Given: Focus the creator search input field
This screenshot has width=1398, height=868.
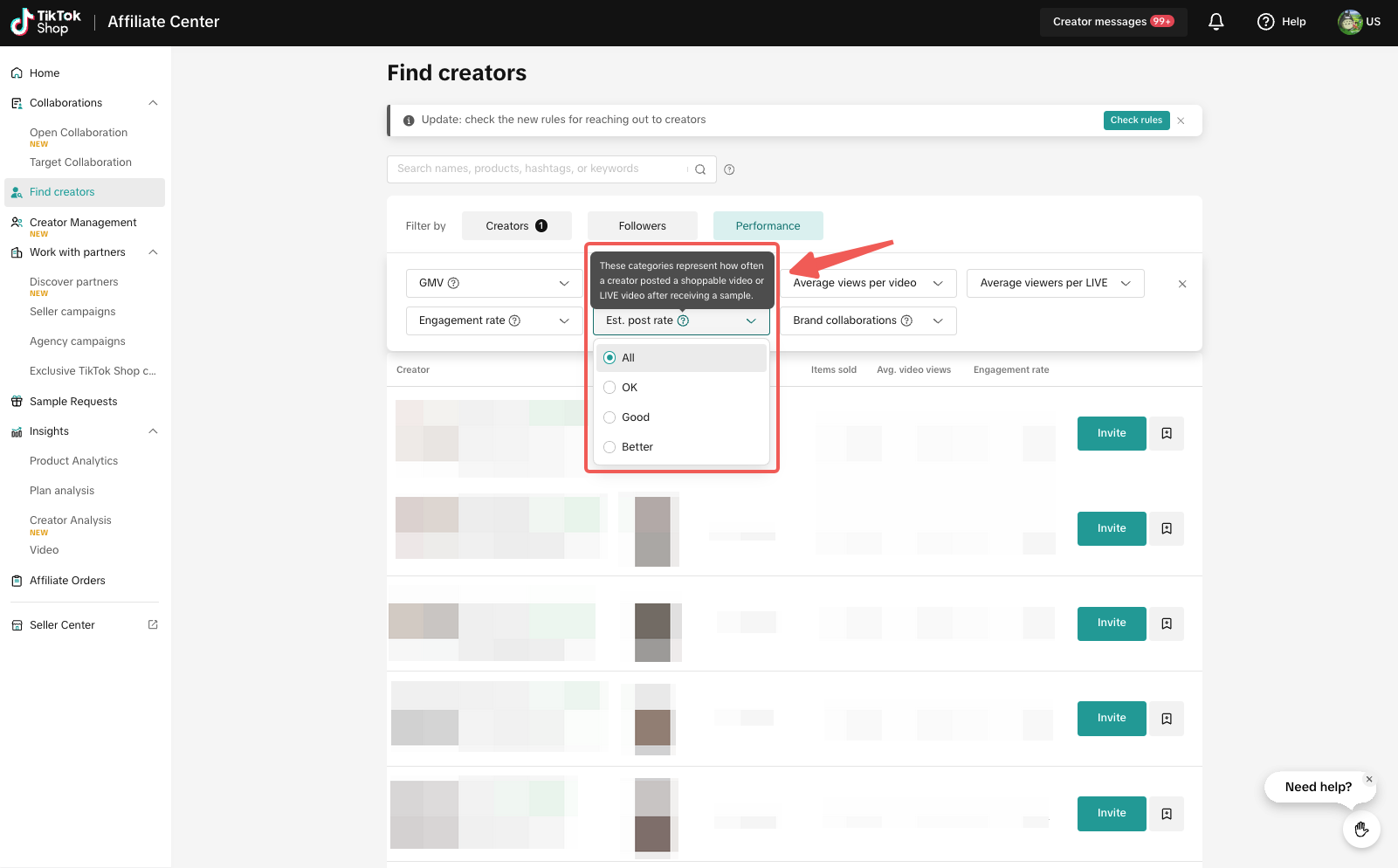Looking at the screenshot, I should [537, 169].
